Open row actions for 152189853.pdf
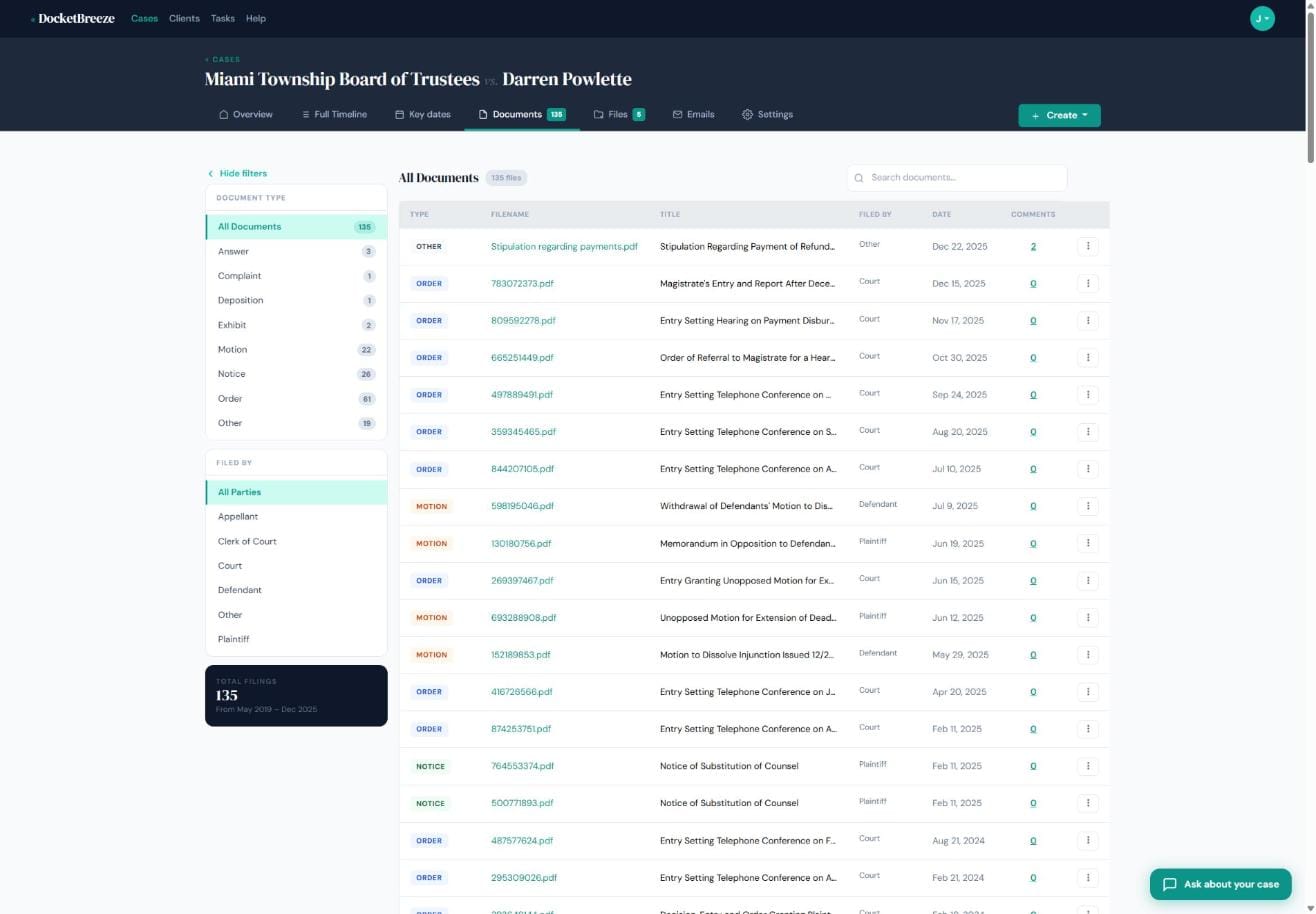The image size is (1316, 914). pyautogui.click(x=1088, y=655)
